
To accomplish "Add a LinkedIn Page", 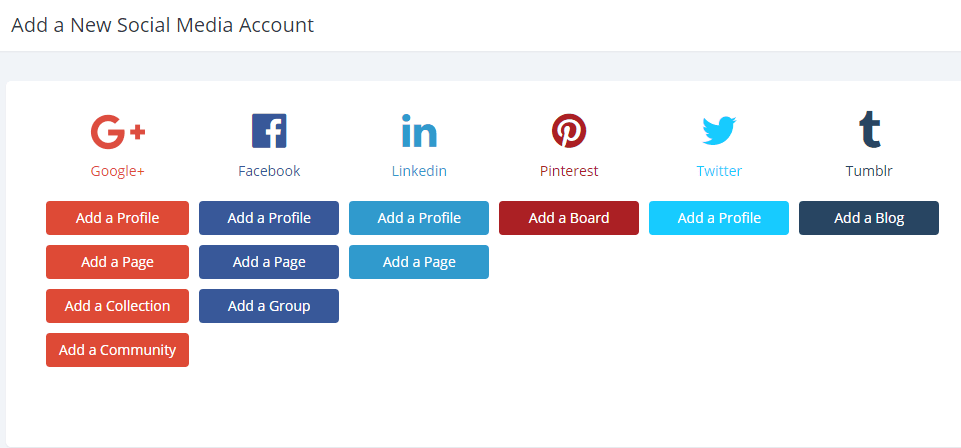I will [x=419, y=262].
